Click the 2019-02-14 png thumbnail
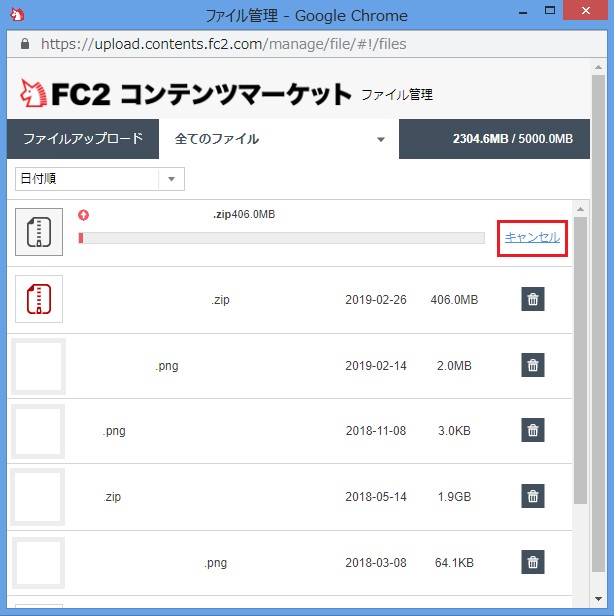The height and width of the screenshot is (616, 614). tap(39, 365)
